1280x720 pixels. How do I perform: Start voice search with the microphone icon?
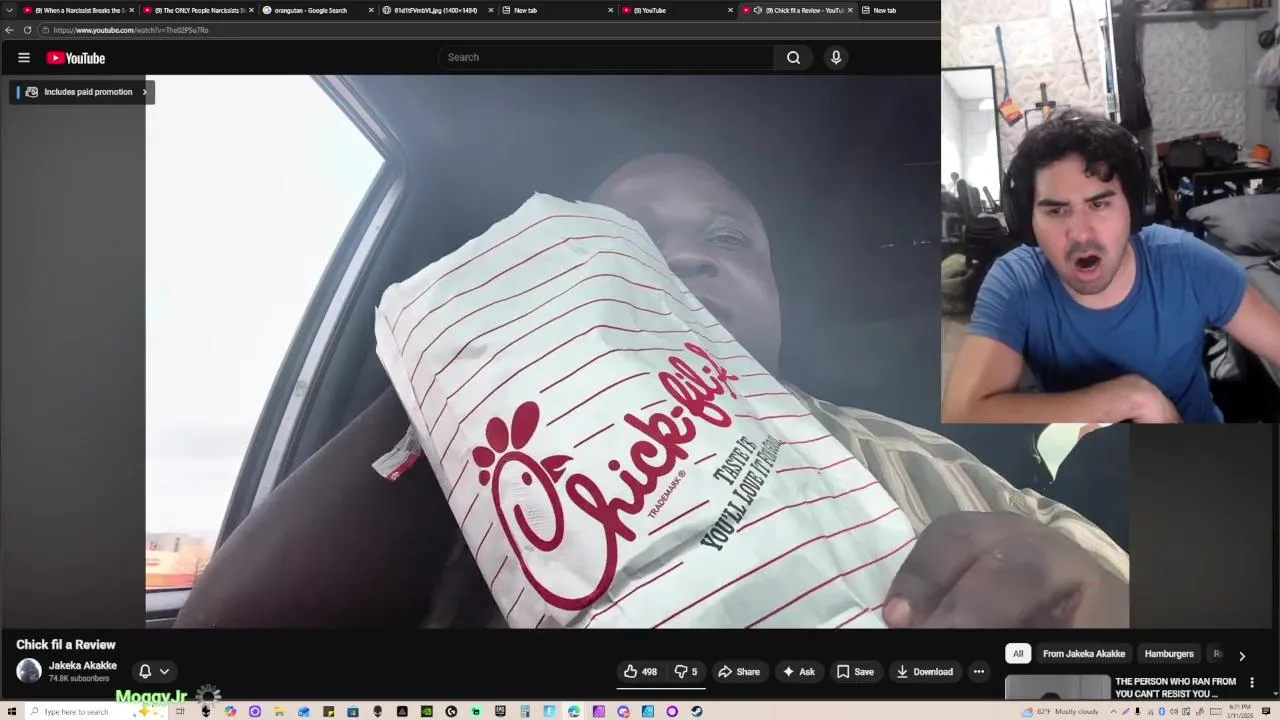[836, 57]
